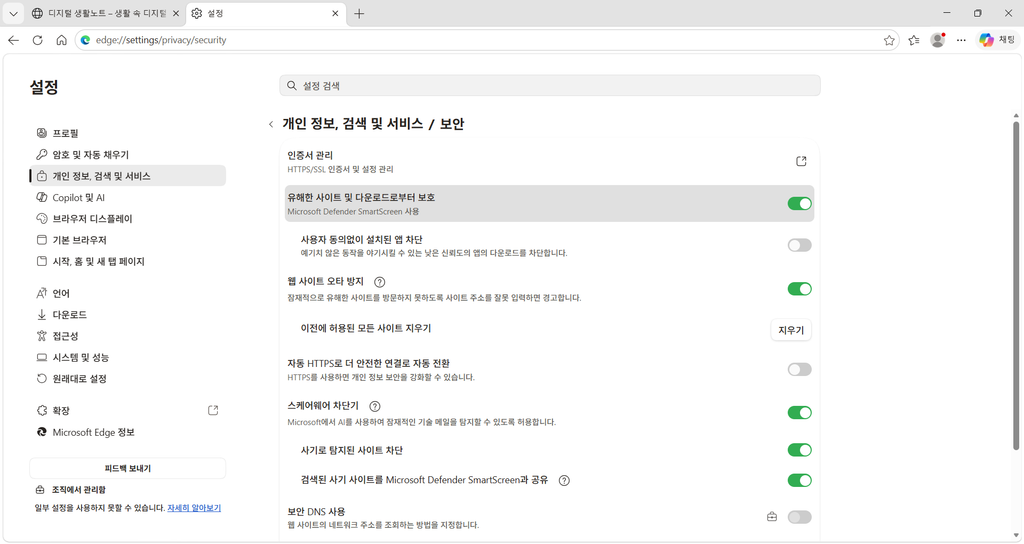Enable 사용자 동의없이 설치된 앱 차단 switch

(x=799, y=246)
